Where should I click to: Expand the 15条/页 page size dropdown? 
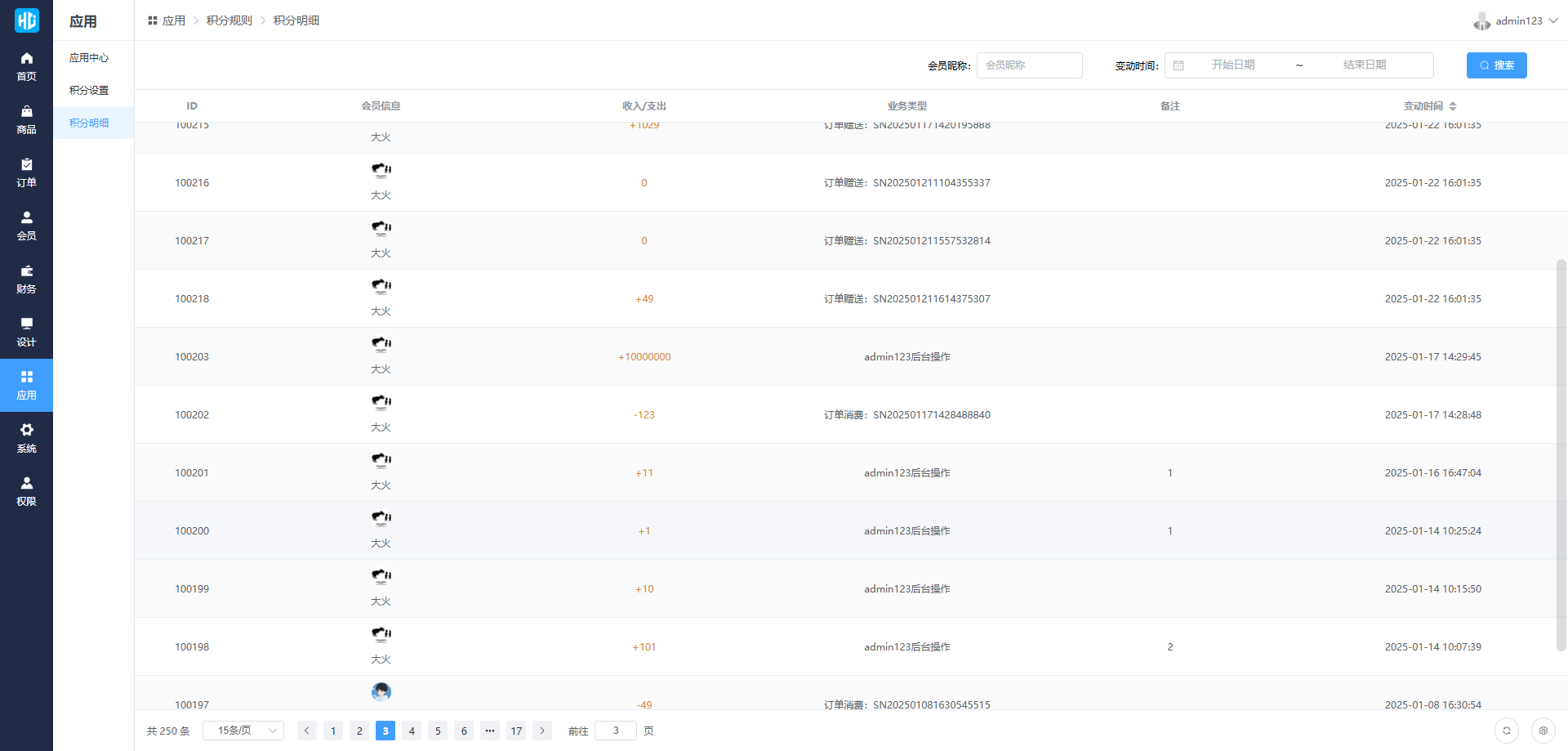click(x=243, y=731)
